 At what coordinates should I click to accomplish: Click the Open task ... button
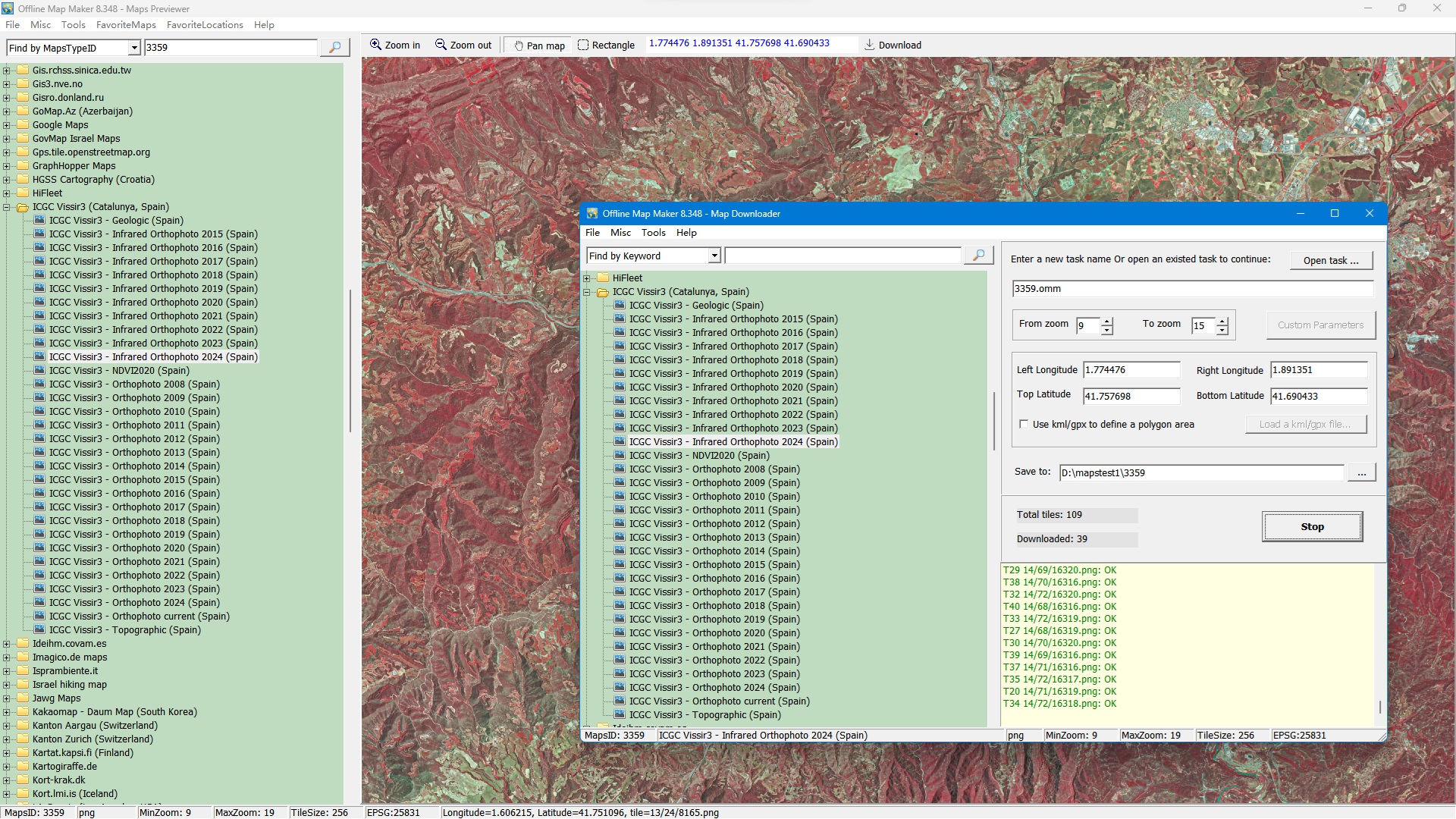(x=1331, y=260)
